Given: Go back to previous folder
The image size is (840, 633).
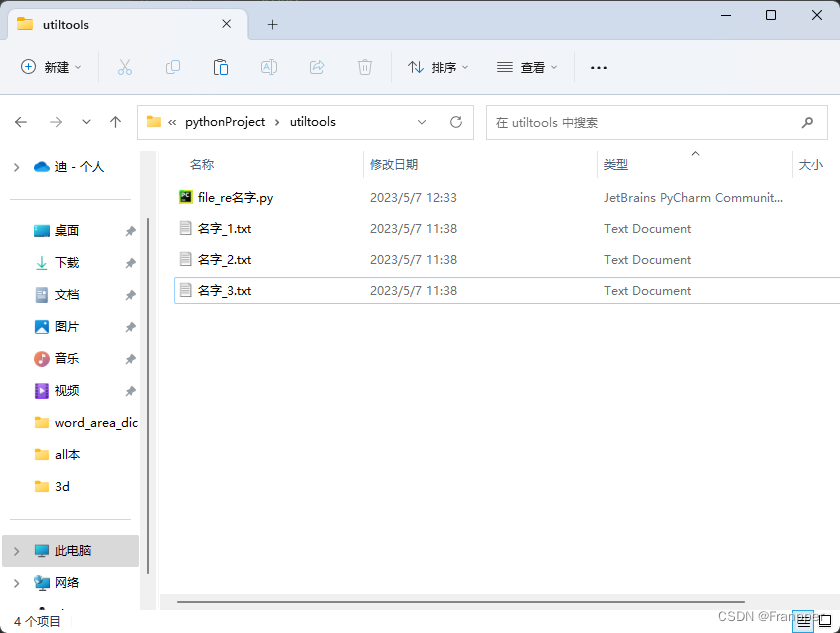Looking at the screenshot, I should click(21, 122).
